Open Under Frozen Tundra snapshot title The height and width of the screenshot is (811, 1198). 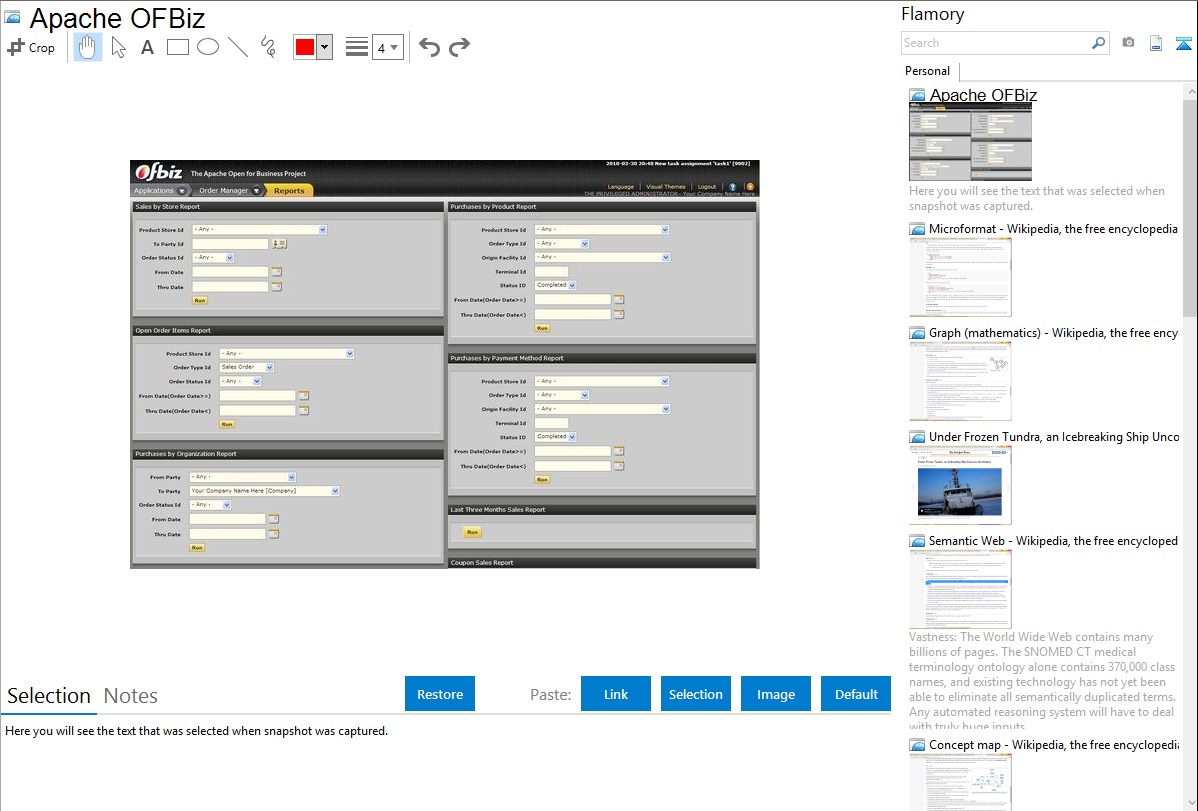tap(1054, 436)
